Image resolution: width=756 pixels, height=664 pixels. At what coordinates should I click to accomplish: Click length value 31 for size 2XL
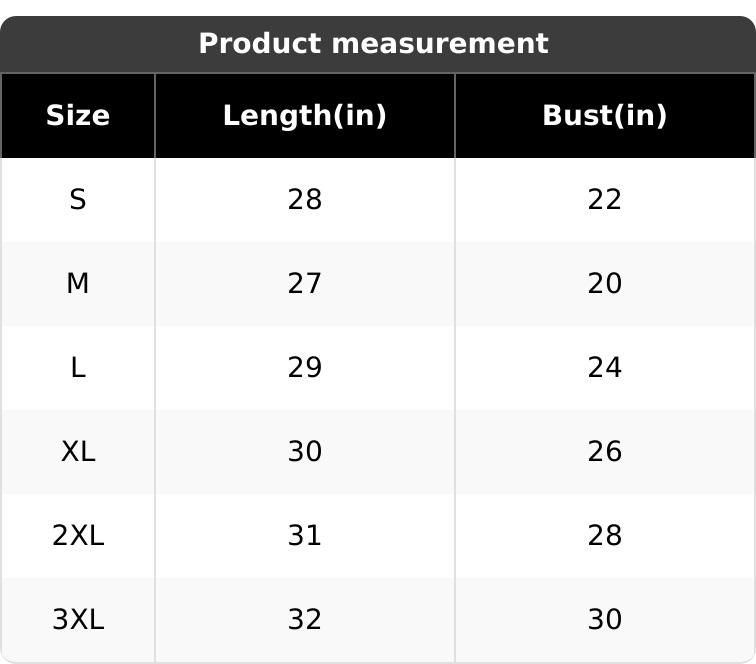(304, 536)
